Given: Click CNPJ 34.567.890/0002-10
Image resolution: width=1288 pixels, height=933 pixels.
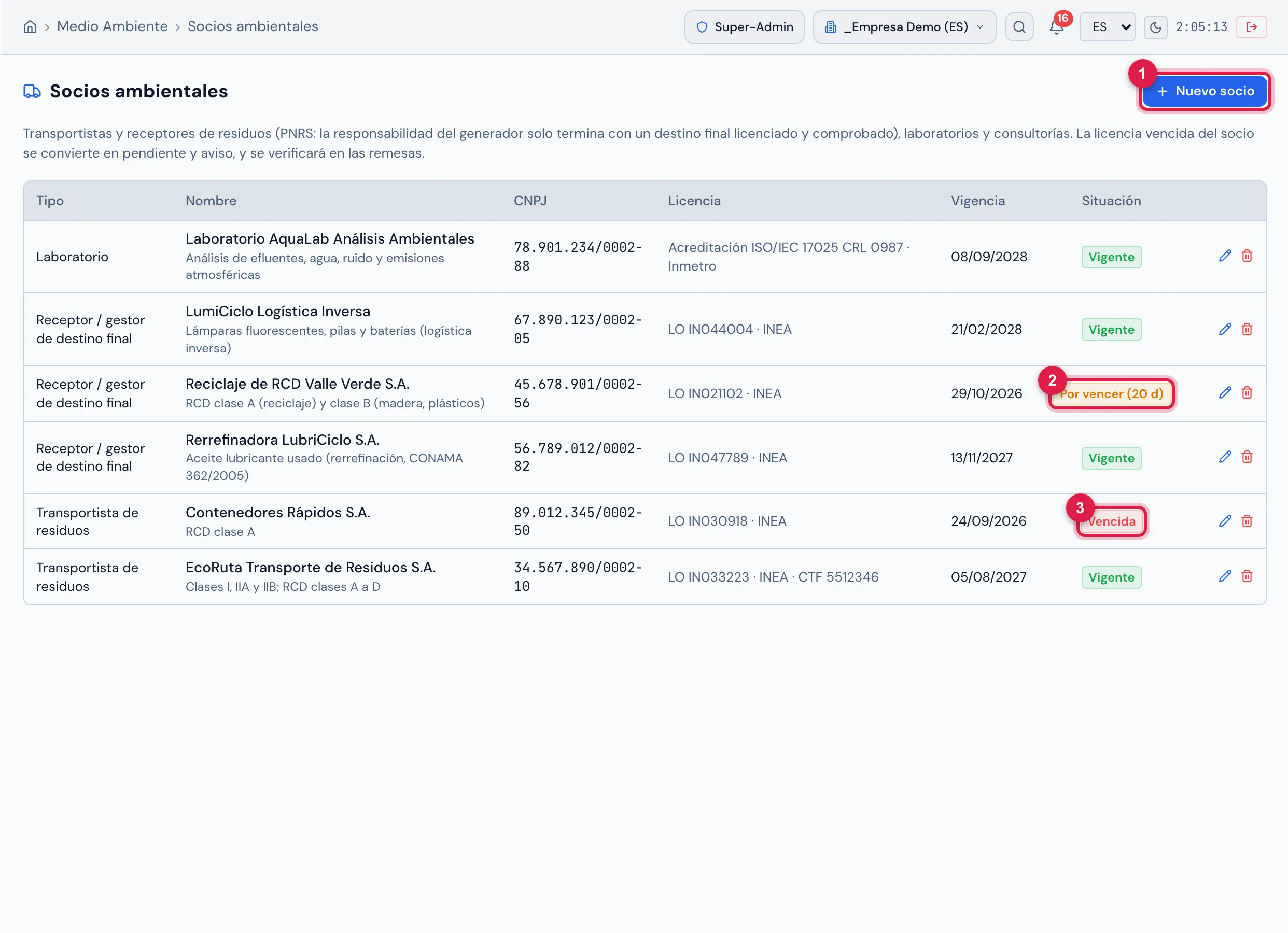Looking at the screenshot, I should pos(578,577).
